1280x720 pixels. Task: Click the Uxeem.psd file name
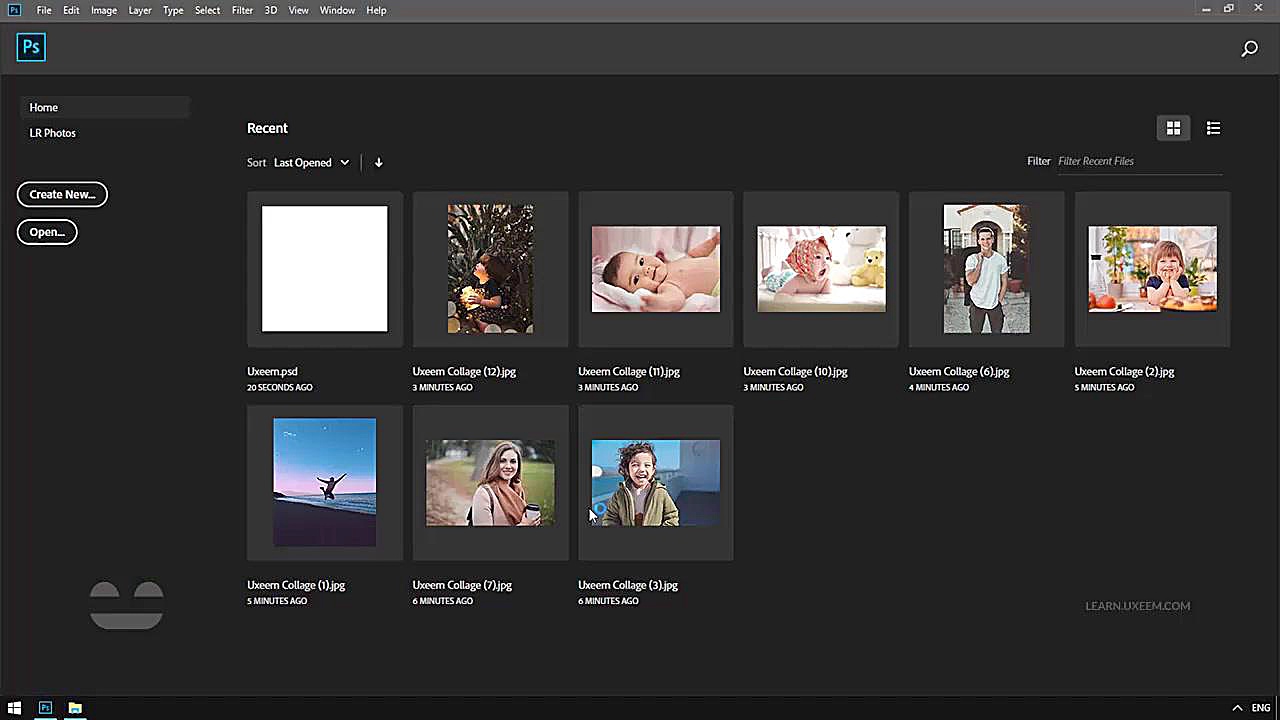pyautogui.click(x=272, y=371)
